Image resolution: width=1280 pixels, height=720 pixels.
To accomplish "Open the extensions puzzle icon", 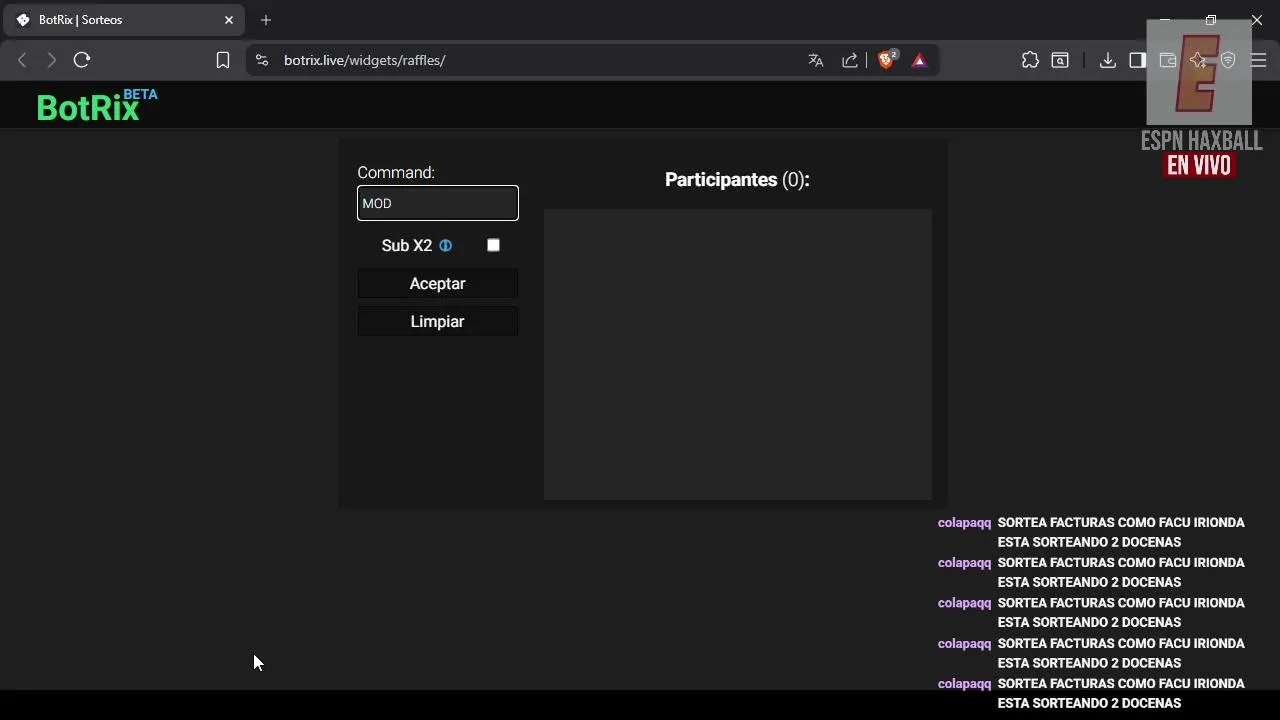I will click(x=1030, y=60).
